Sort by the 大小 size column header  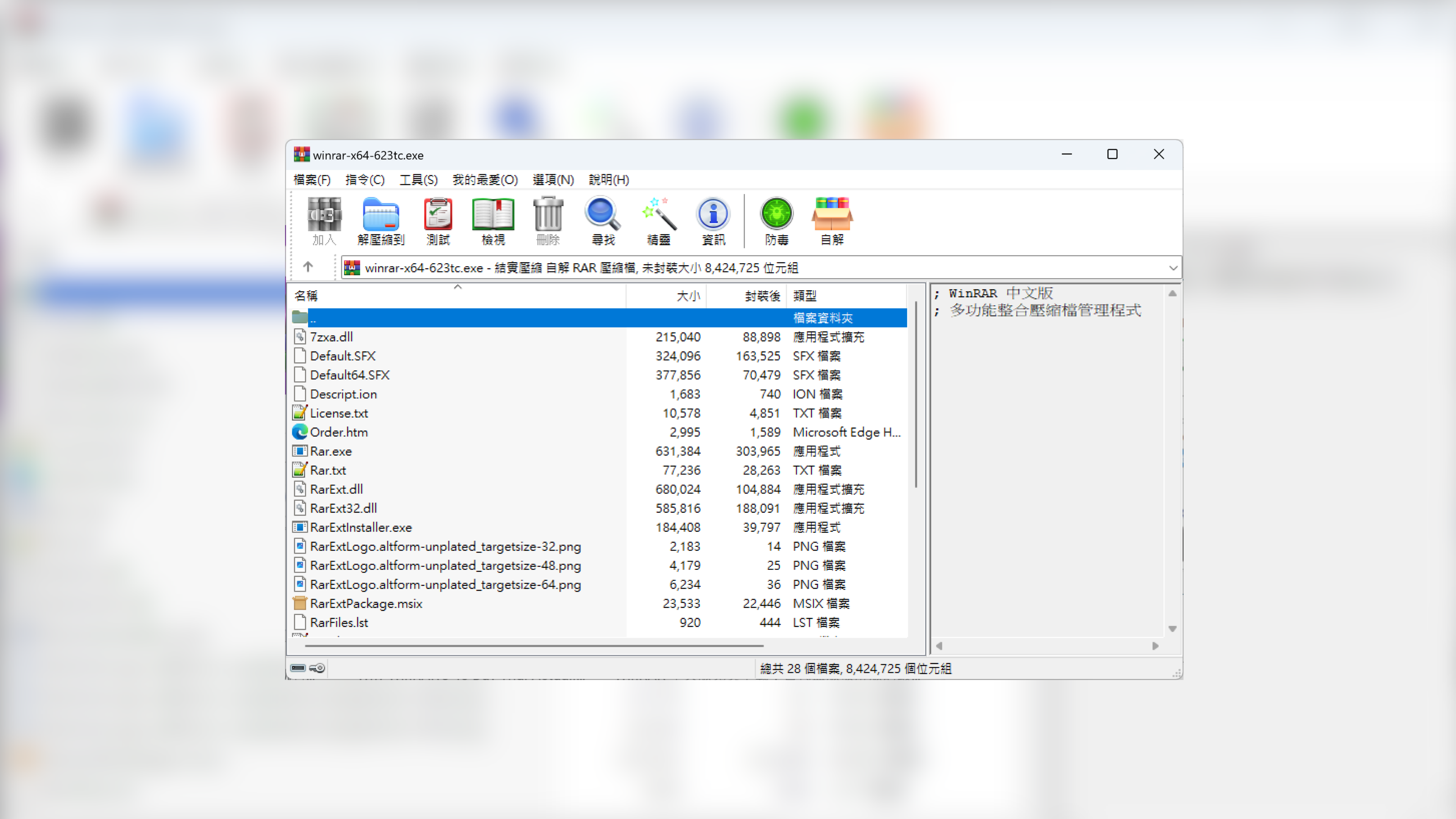688,296
